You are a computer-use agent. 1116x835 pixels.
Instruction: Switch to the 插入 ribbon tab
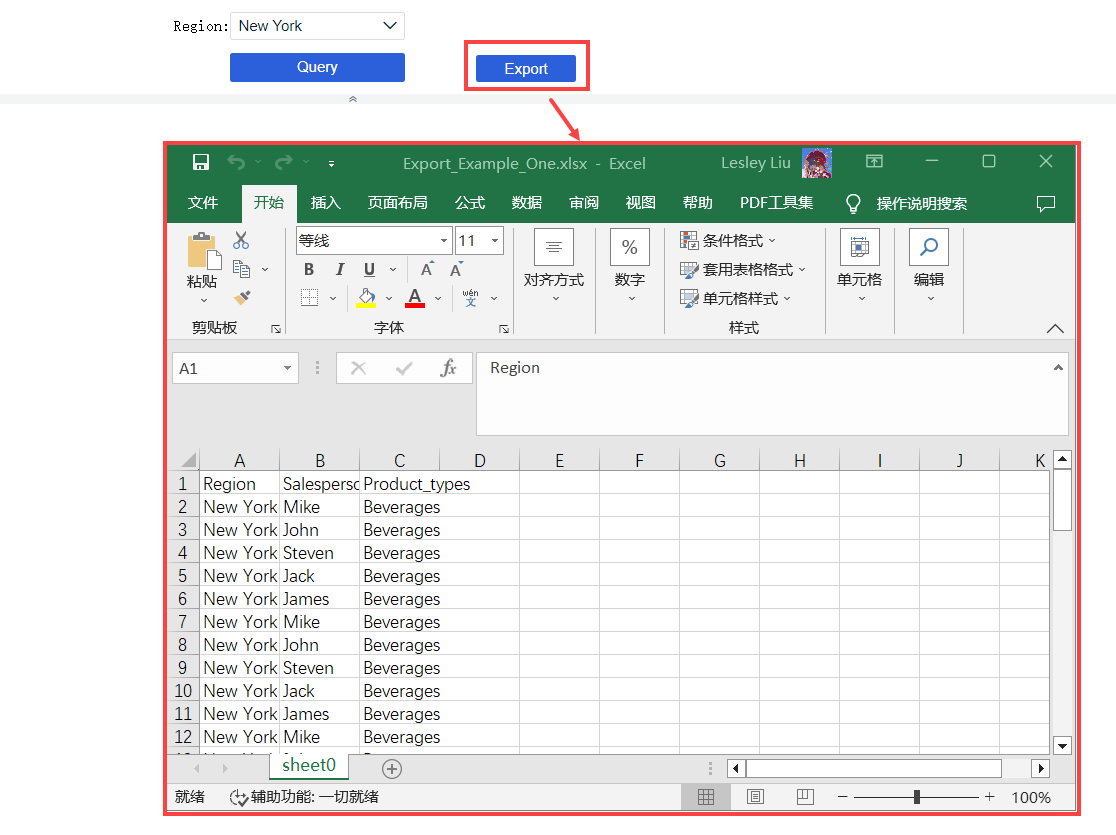pyautogui.click(x=325, y=202)
